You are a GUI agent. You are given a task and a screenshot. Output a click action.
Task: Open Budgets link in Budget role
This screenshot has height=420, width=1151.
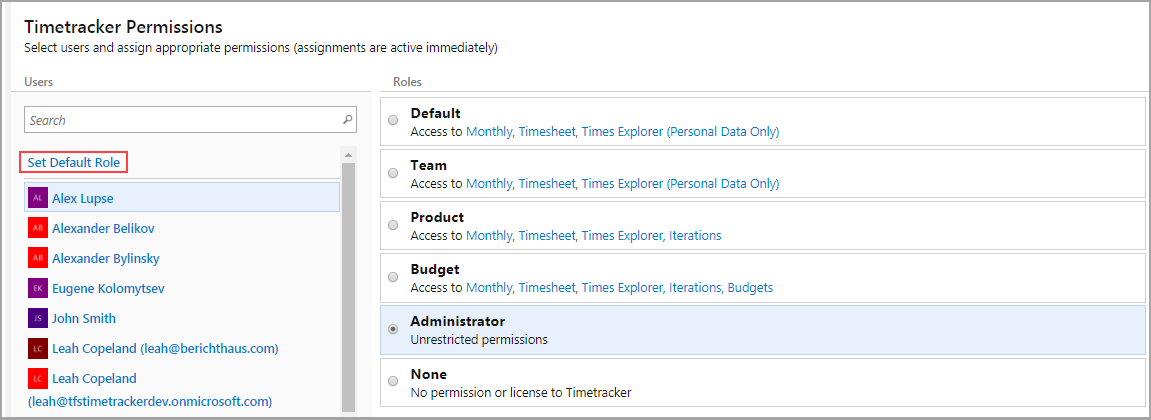pos(750,288)
